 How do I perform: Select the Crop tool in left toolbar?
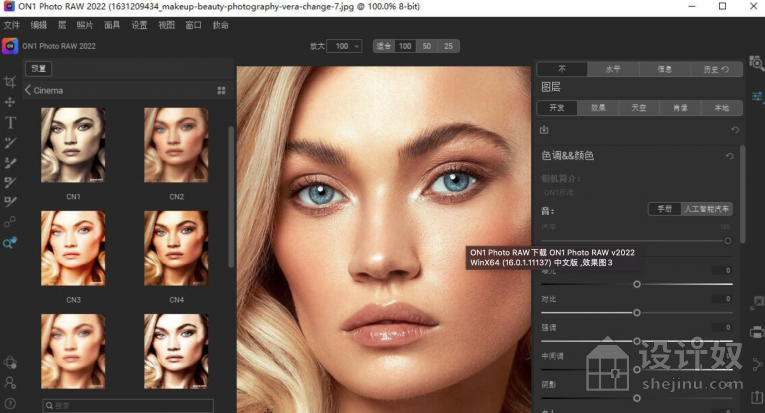10,82
